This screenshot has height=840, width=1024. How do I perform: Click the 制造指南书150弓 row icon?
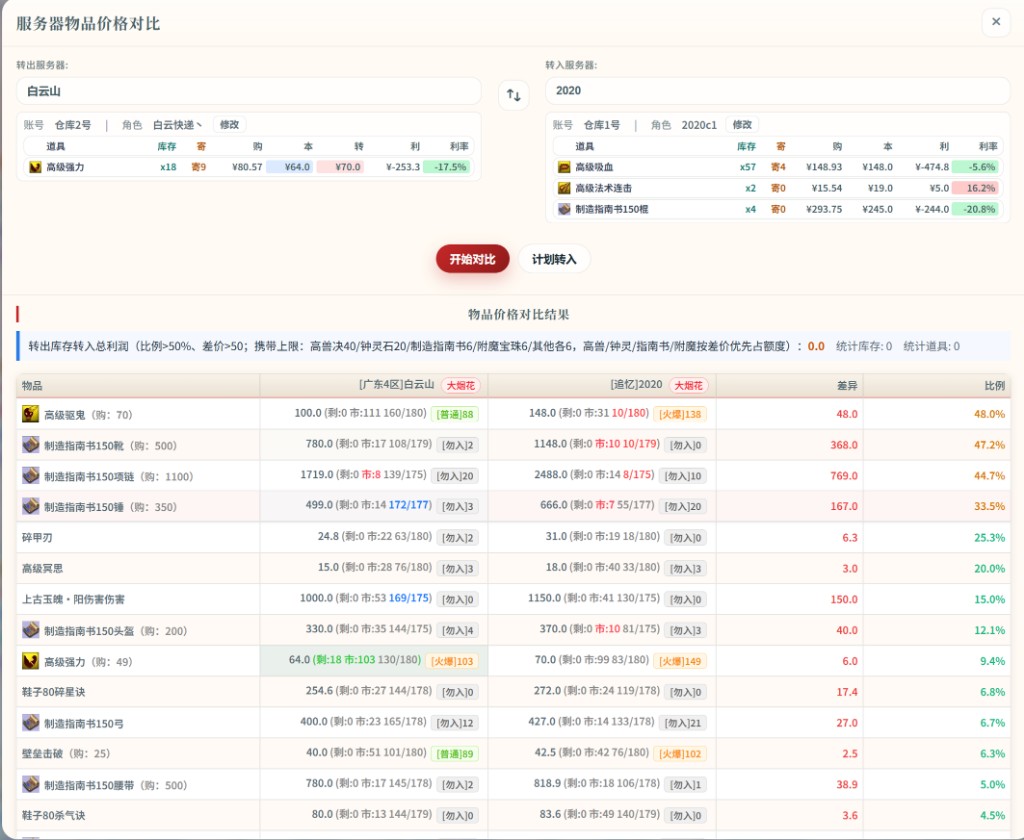click(31, 722)
